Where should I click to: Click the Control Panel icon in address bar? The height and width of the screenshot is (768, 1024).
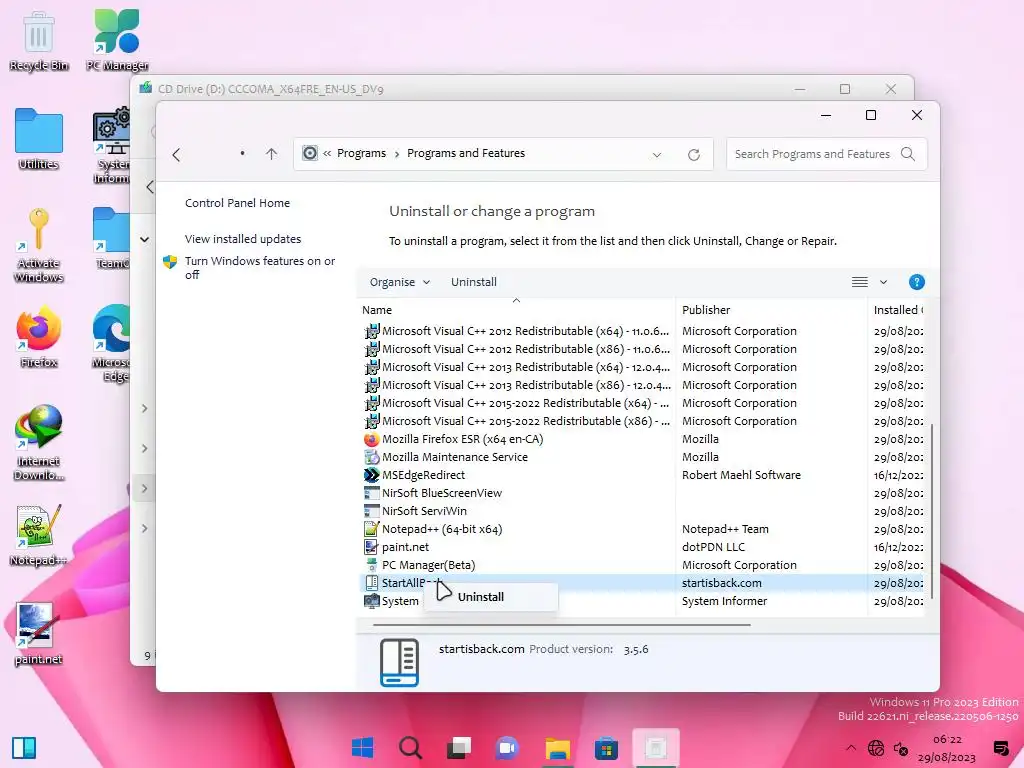point(310,153)
